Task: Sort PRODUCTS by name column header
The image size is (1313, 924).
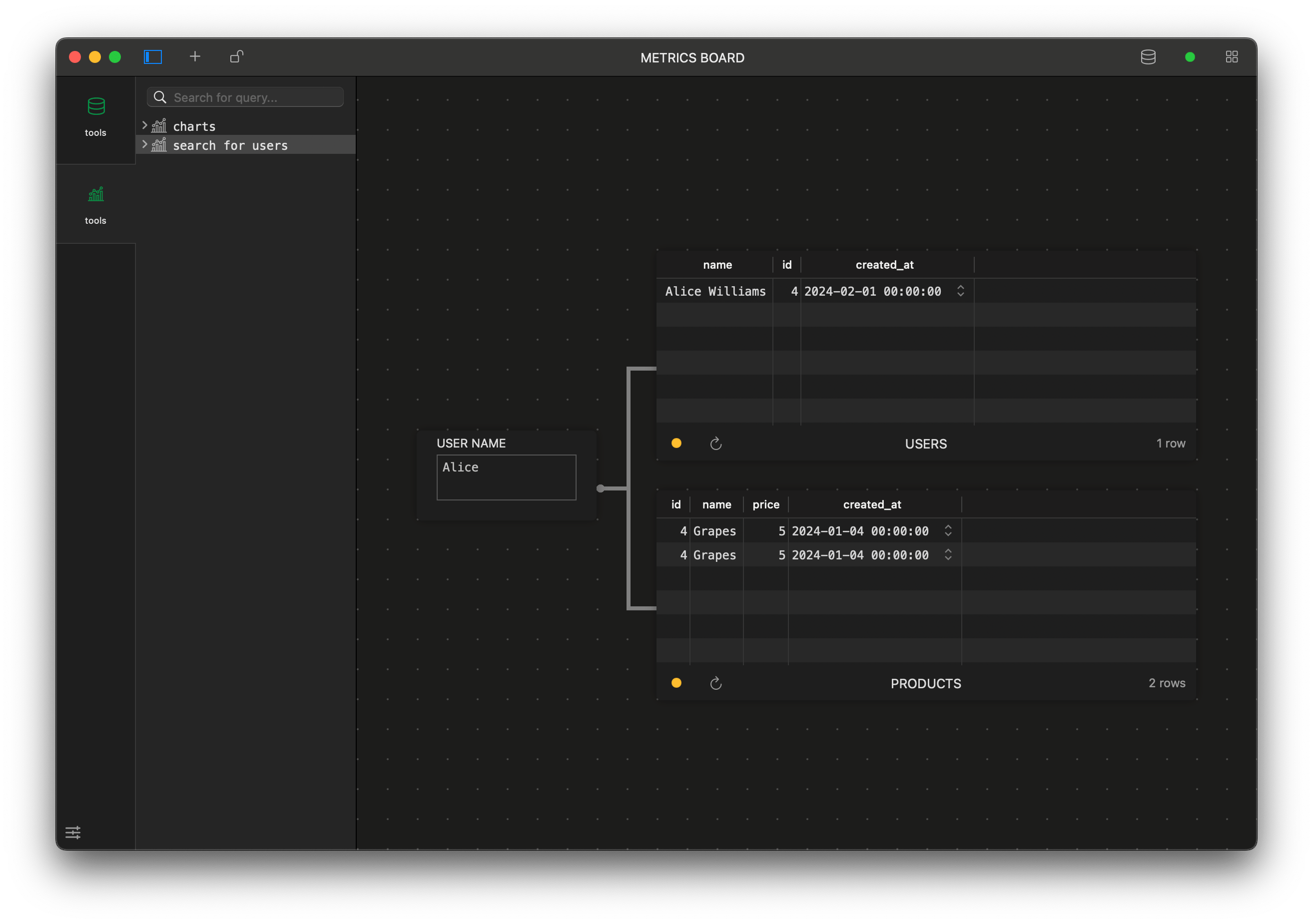Action: (716, 504)
